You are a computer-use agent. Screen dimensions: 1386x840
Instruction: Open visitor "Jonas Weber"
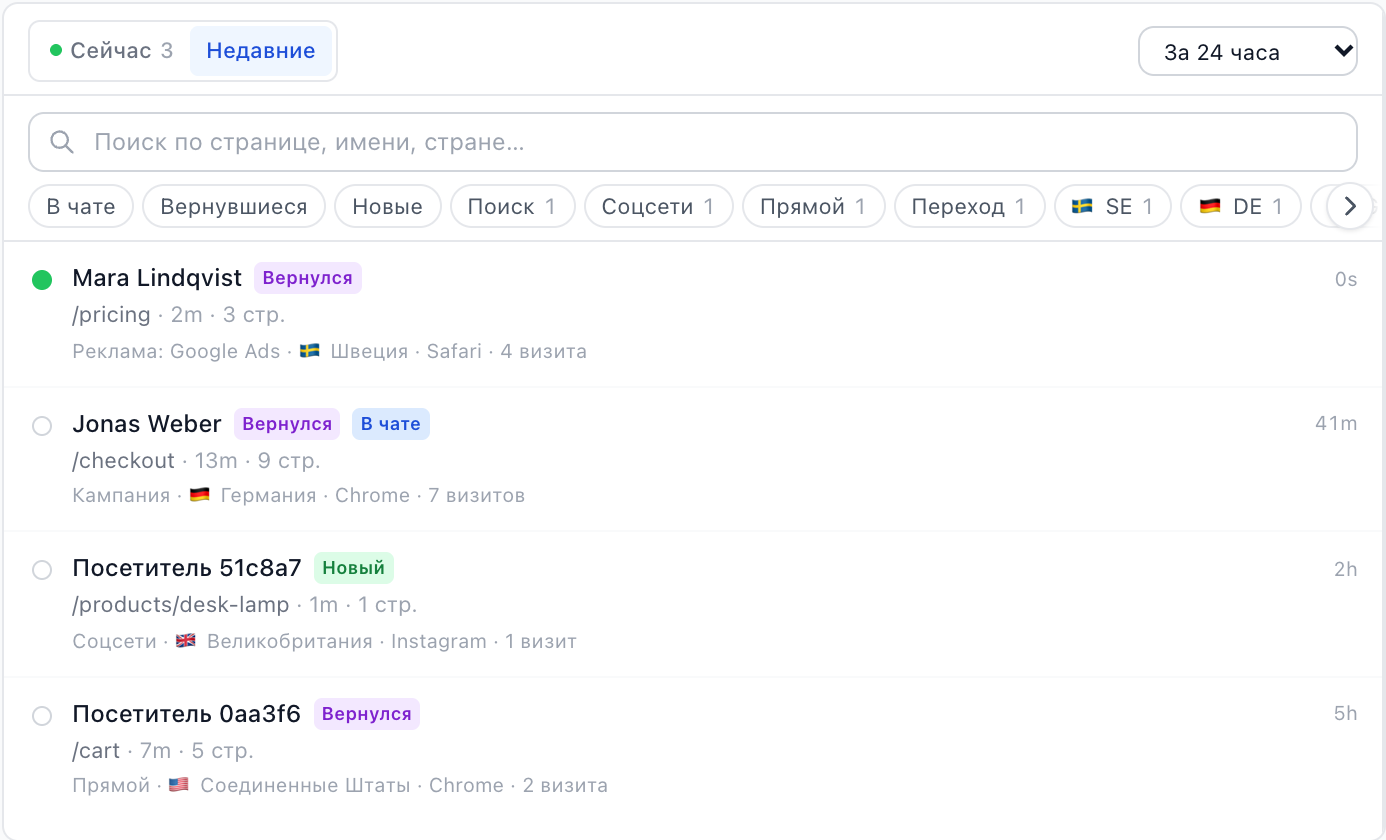pos(147,424)
